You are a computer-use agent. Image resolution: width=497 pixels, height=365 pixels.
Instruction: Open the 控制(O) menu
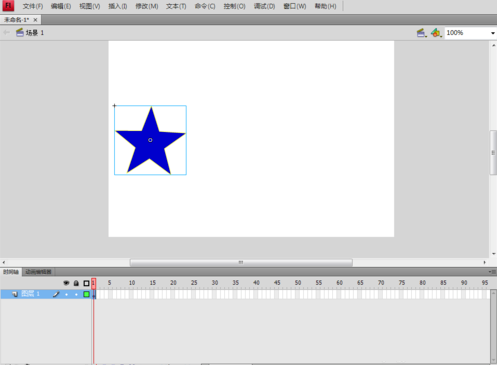point(234,6)
